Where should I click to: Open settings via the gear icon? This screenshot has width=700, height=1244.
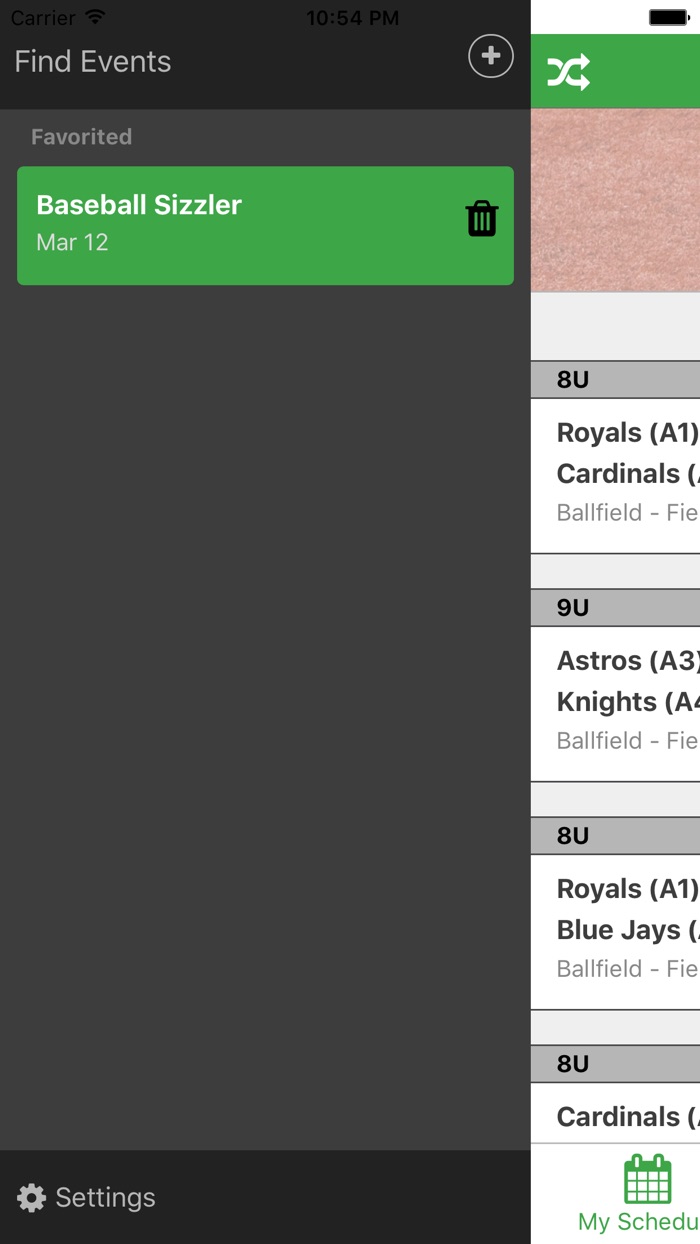click(x=32, y=1197)
